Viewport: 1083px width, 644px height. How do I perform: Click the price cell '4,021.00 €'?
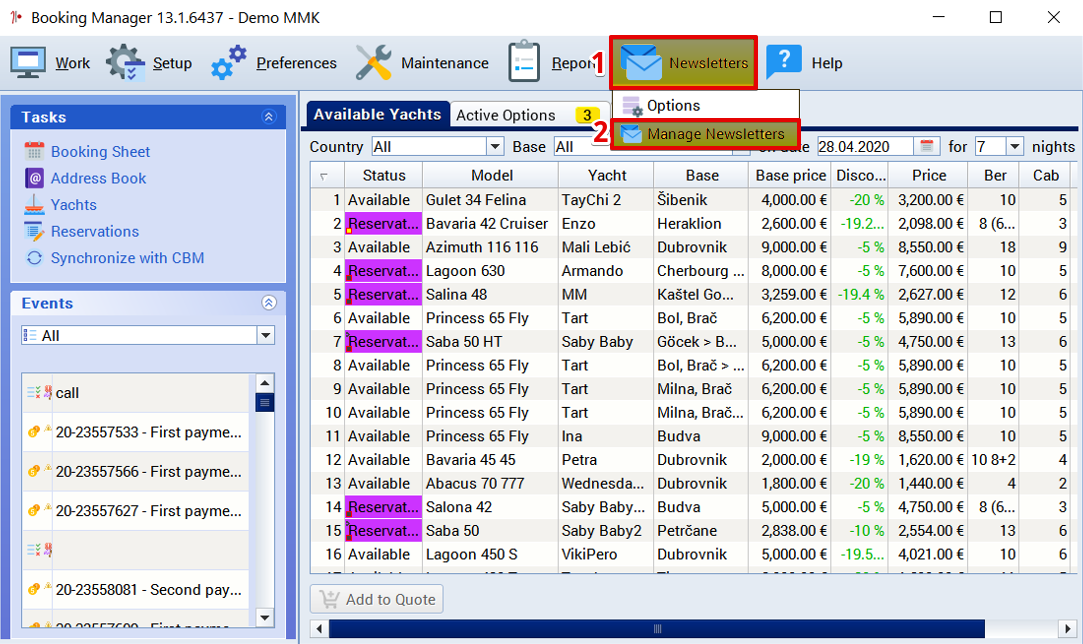click(x=928, y=554)
